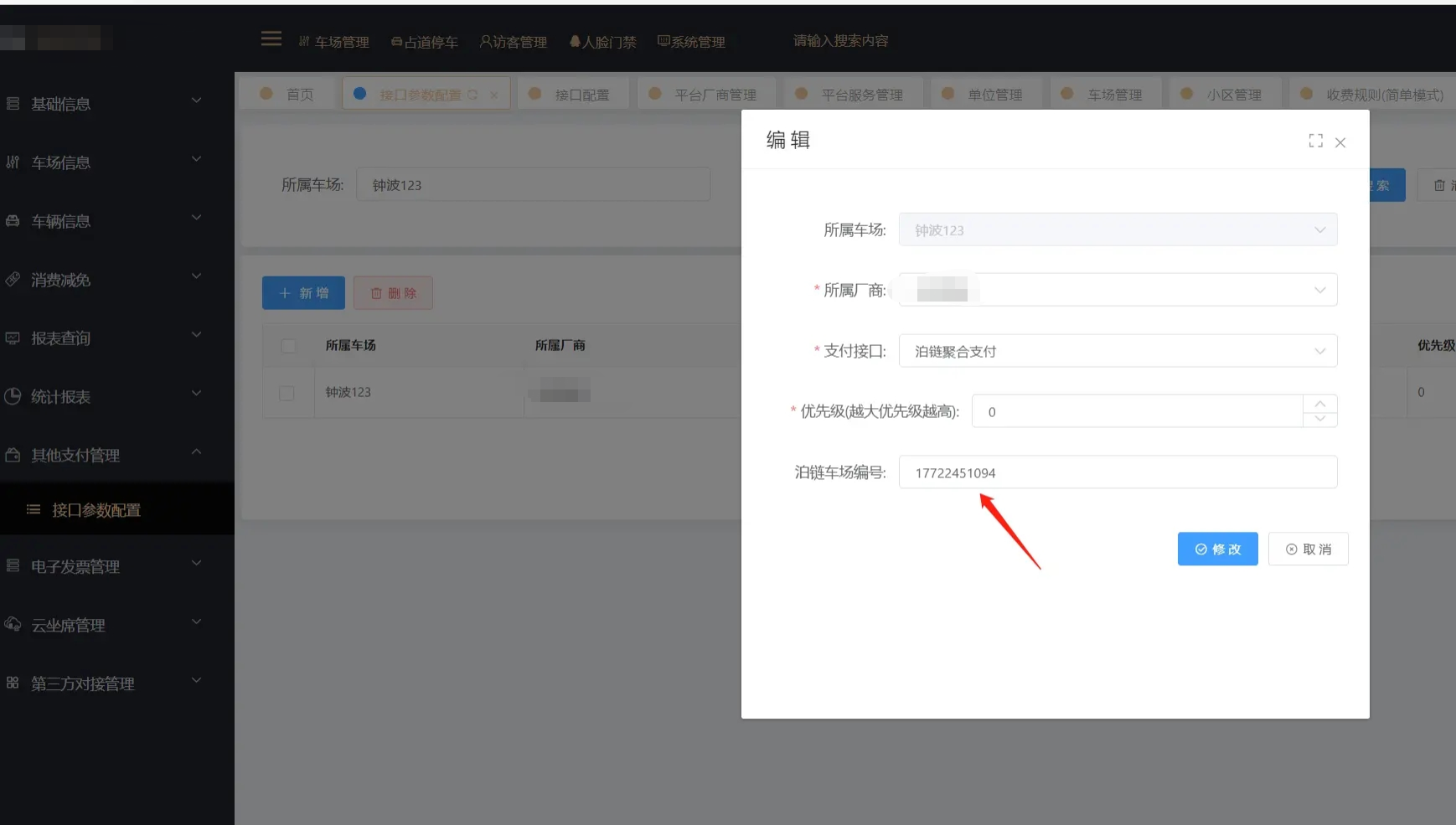The height and width of the screenshot is (825, 1456).
Task: Select 接口参数配置 in the sidebar
Action: coord(117,510)
